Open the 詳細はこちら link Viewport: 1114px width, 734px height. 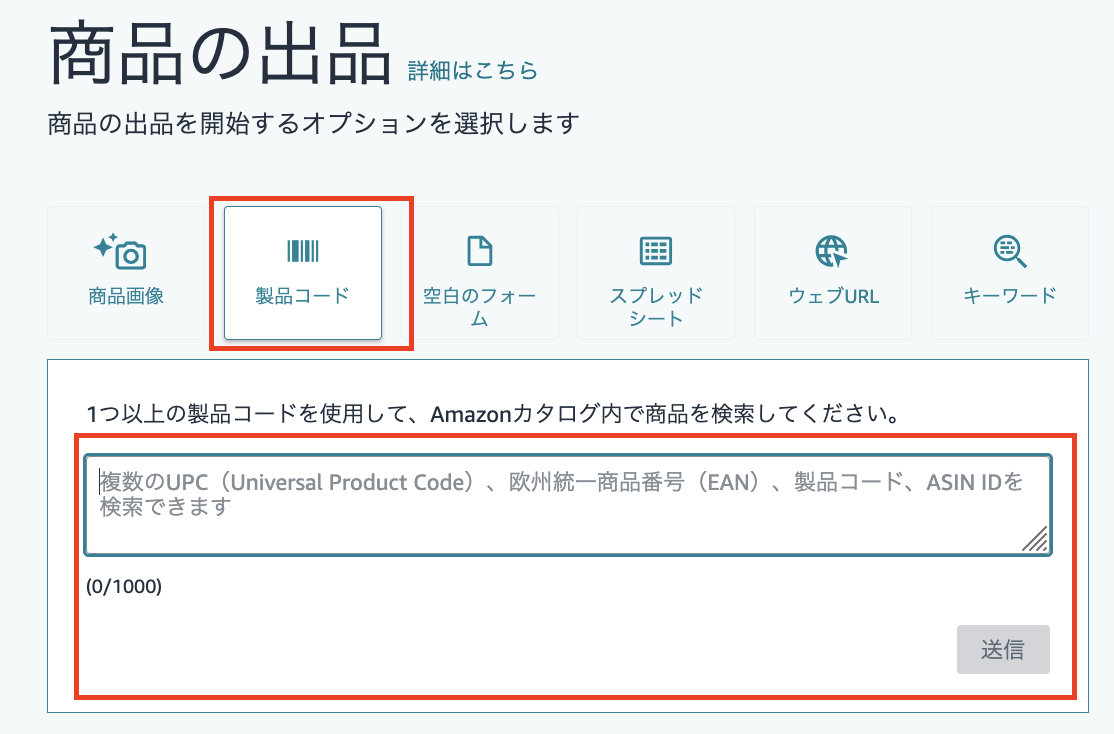(473, 70)
